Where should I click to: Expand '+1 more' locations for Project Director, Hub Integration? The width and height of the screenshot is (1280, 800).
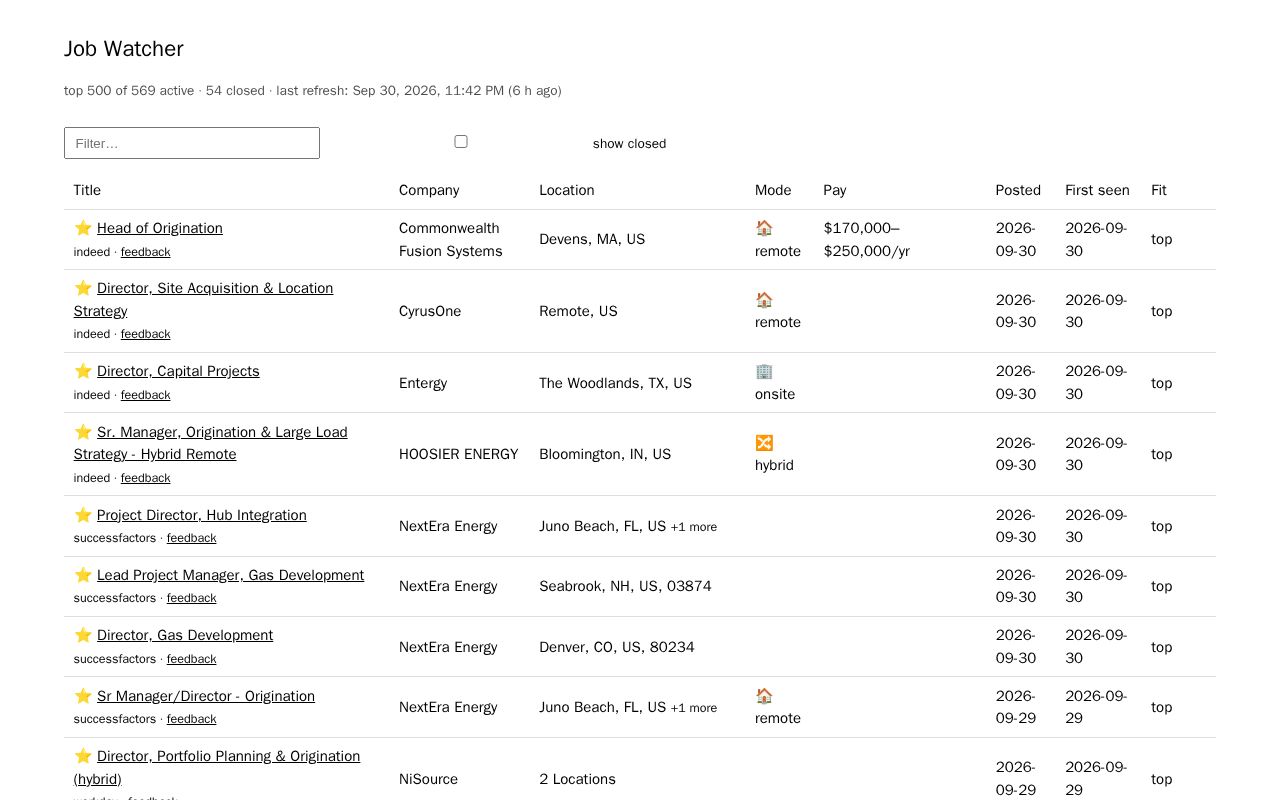click(x=693, y=527)
